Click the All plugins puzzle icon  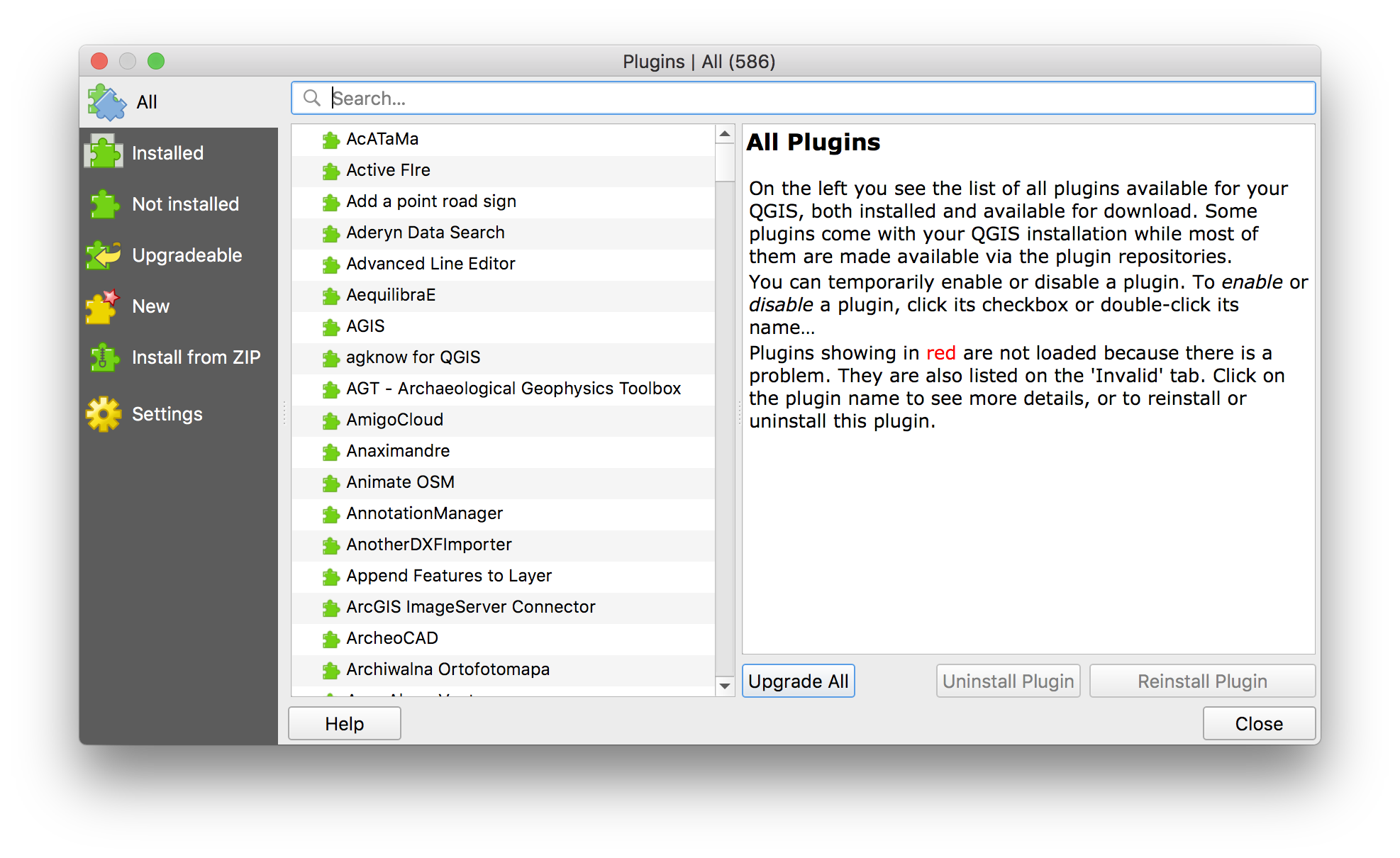106,102
